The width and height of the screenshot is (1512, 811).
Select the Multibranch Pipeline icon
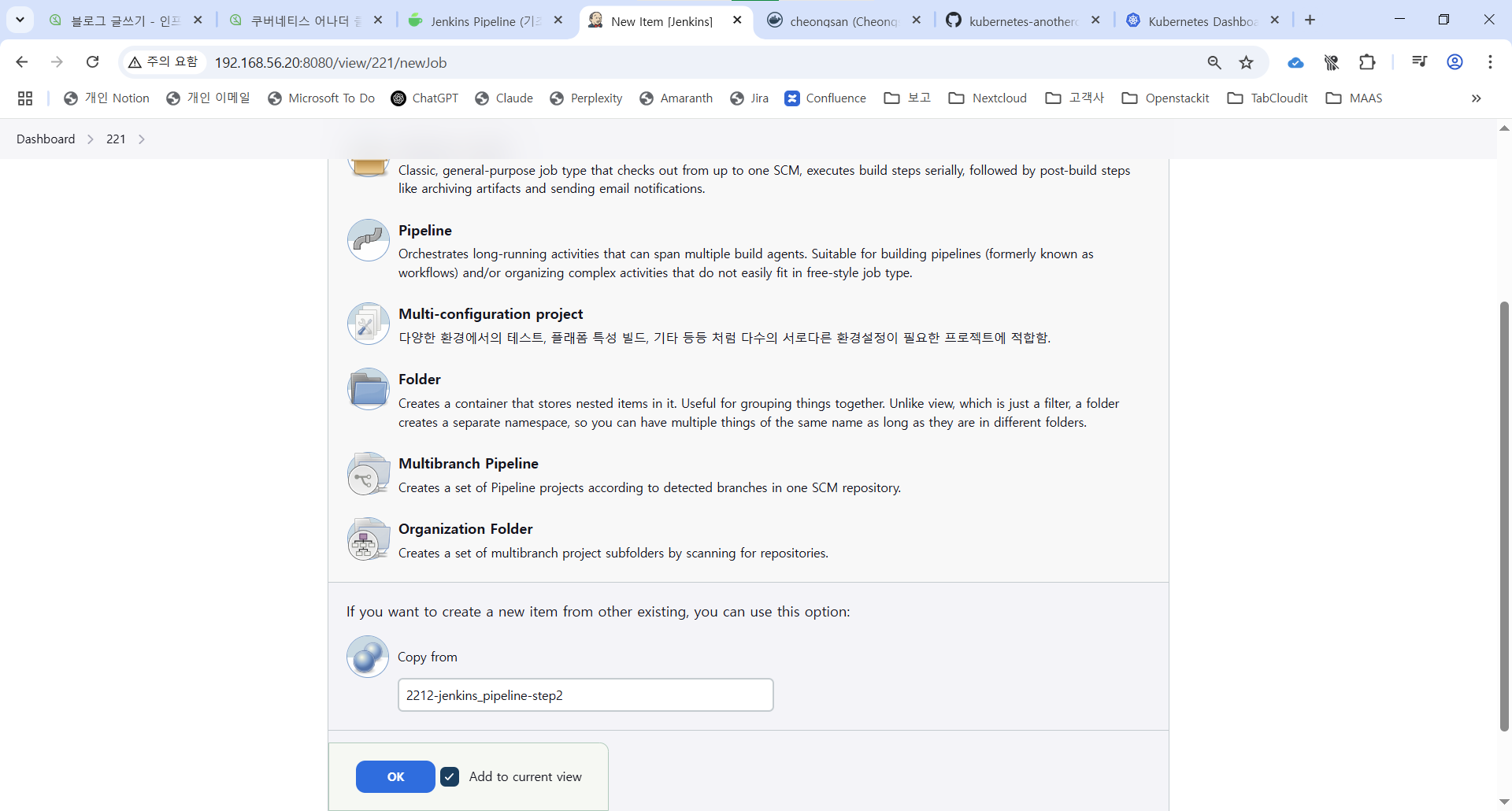pyautogui.click(x=369, y=473)
